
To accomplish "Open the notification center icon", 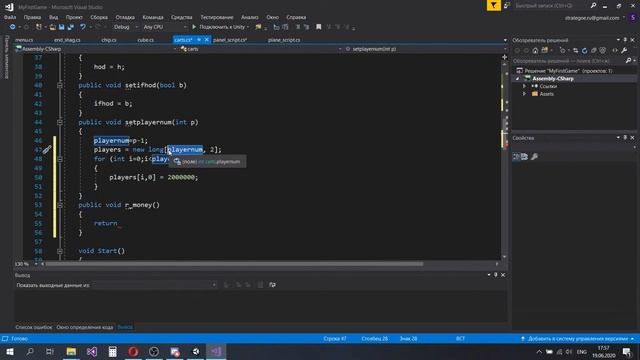I will [627, 351].
